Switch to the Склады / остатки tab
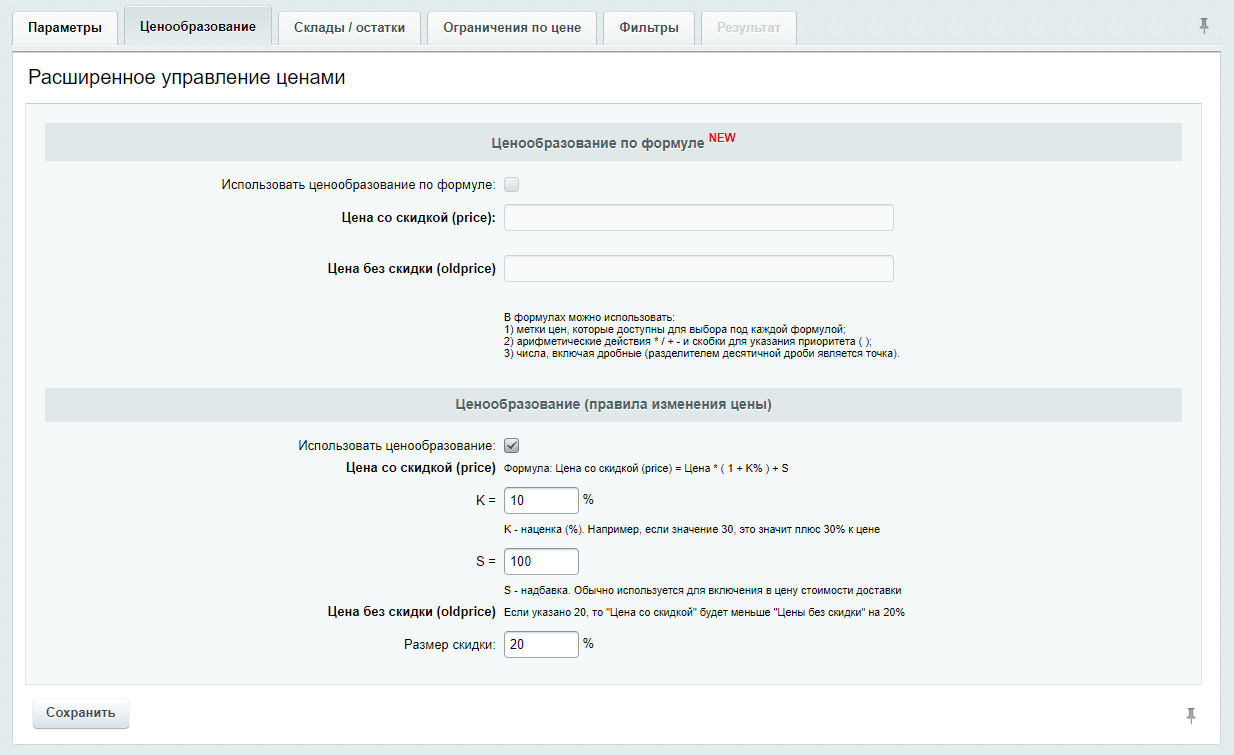The width and height of the screenshot is (1234, 755). 349,28
